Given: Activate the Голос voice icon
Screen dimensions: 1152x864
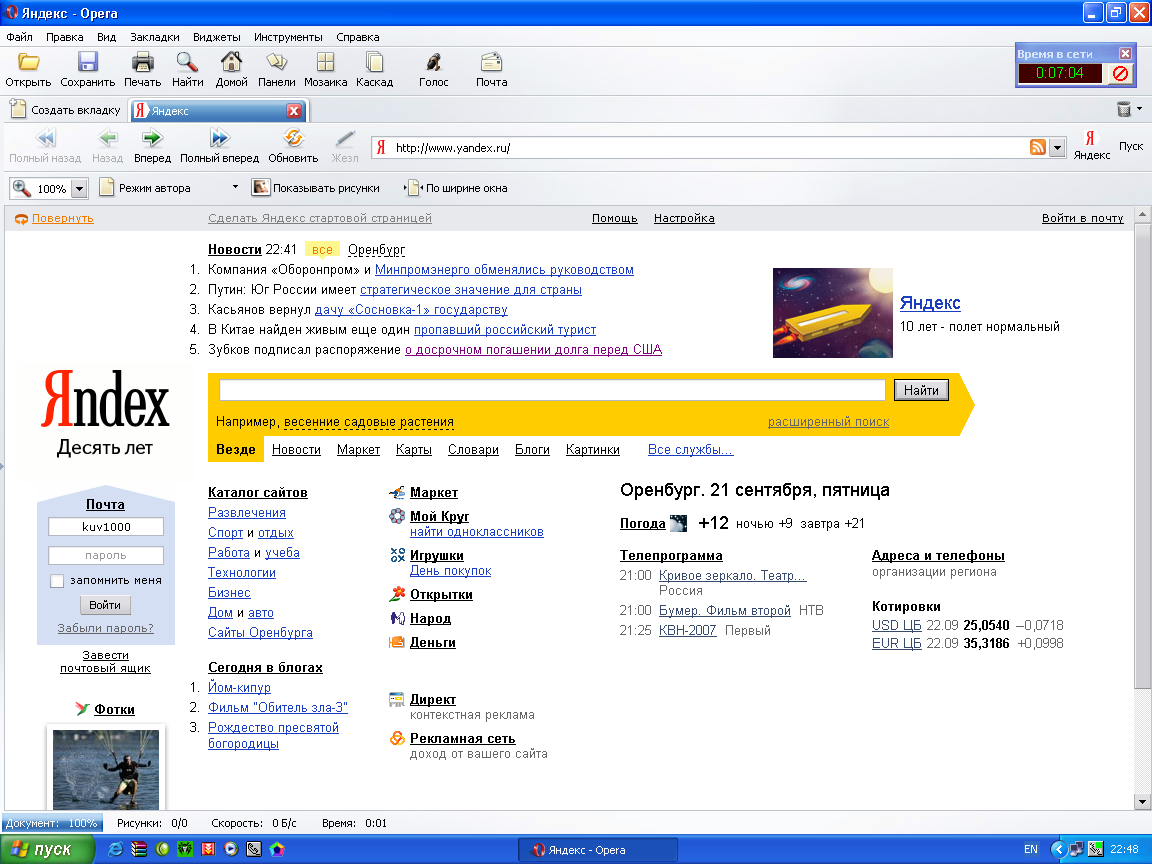Looking at the screenshot, I should click(x=433, y=62).
